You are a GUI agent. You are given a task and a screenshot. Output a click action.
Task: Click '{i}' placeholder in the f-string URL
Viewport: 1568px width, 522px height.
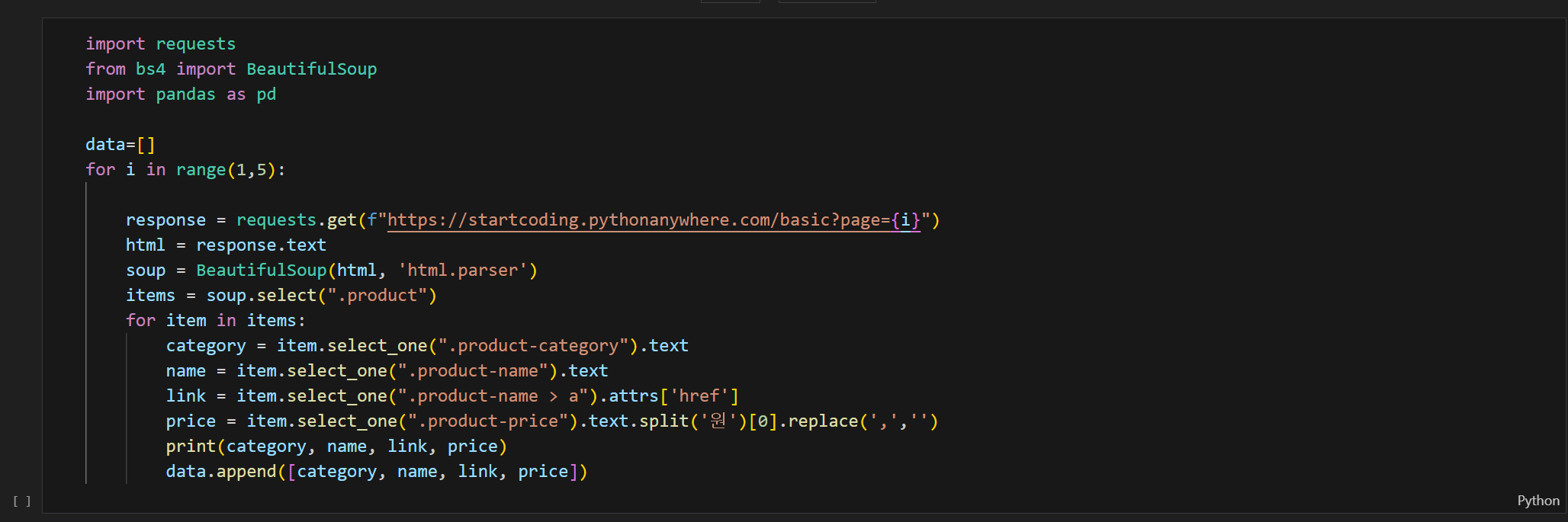point(905,220)
